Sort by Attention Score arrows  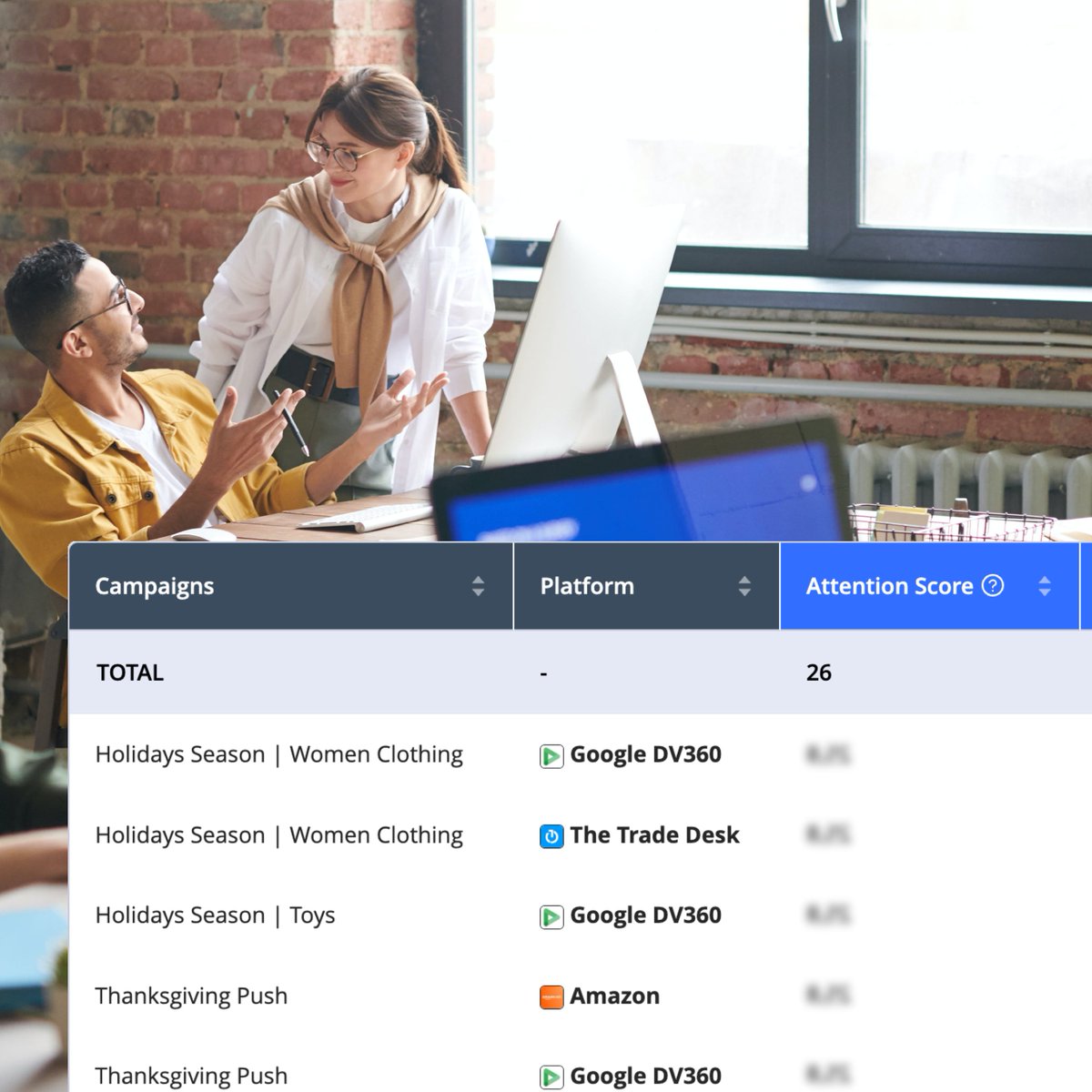point(1045,587)
